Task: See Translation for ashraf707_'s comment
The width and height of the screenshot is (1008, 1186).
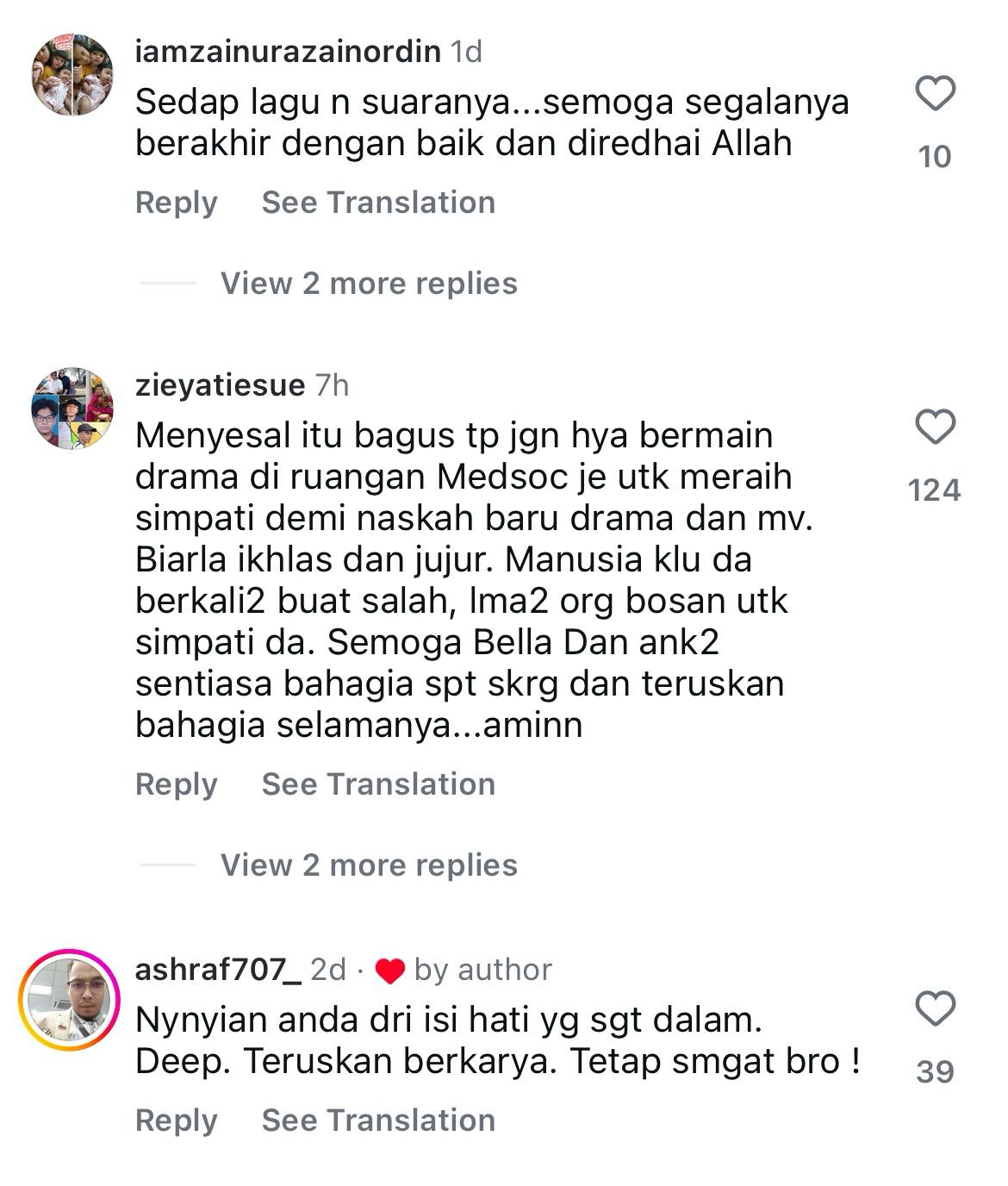Action: coord(378,1120)
